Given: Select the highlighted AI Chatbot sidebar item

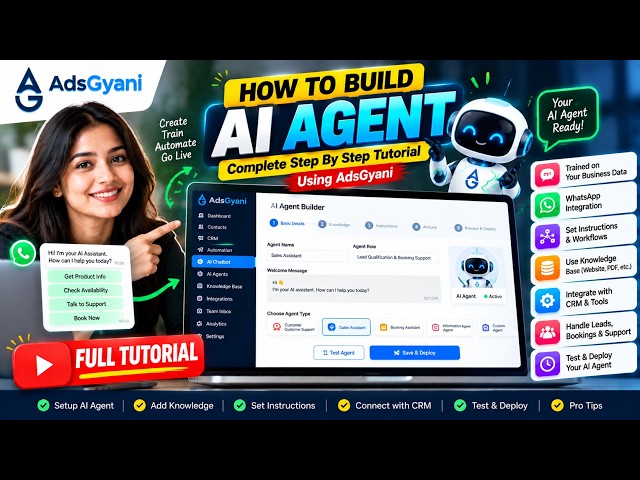Looking at the screenshot, I should point(223,262).
